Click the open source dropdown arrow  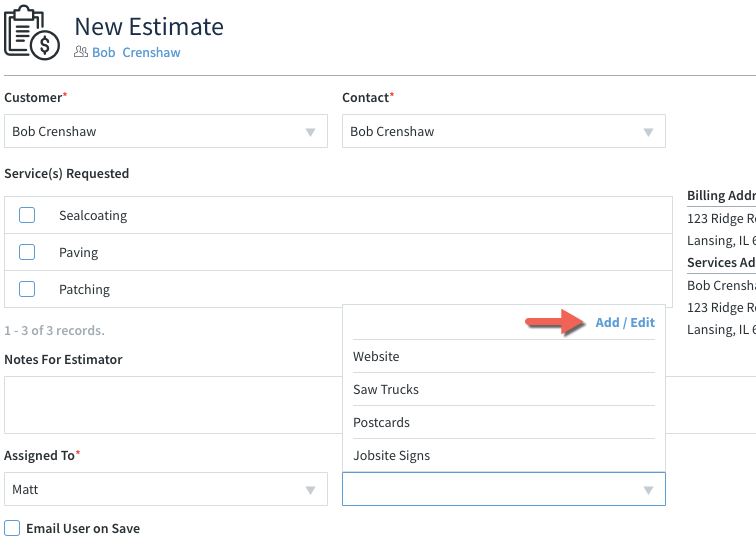[648, 490]
